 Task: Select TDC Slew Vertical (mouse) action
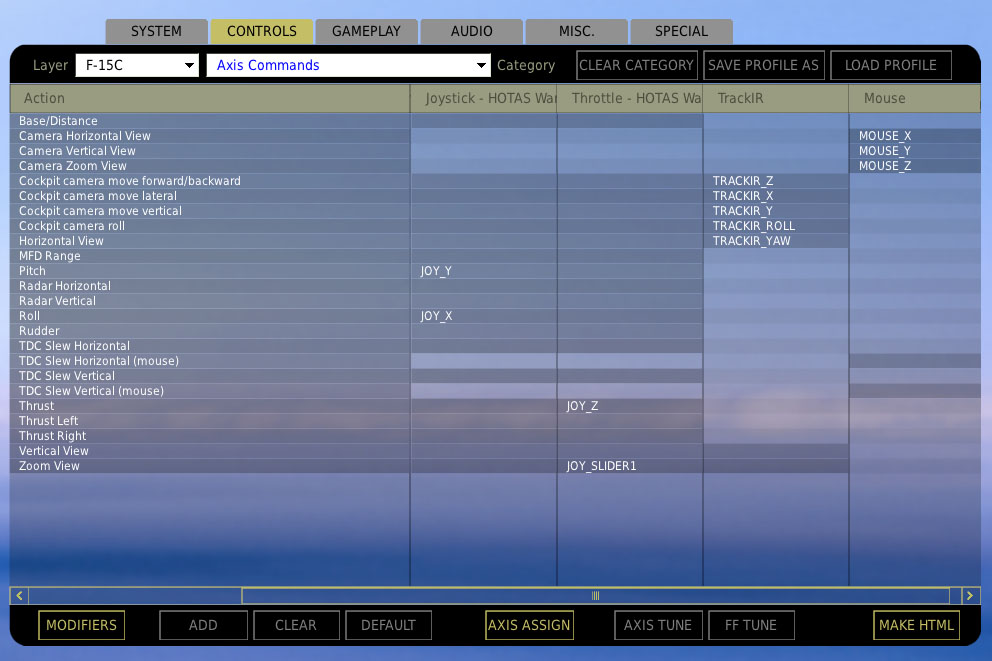point(210,391)
